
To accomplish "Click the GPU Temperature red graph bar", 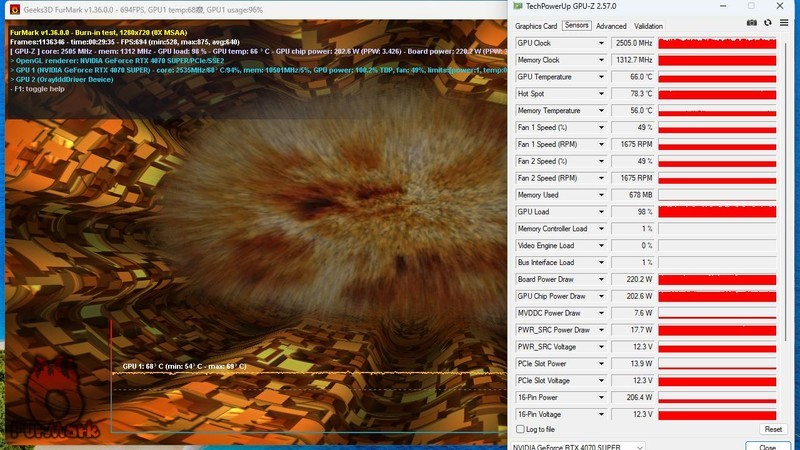I will tap(717, 77).
